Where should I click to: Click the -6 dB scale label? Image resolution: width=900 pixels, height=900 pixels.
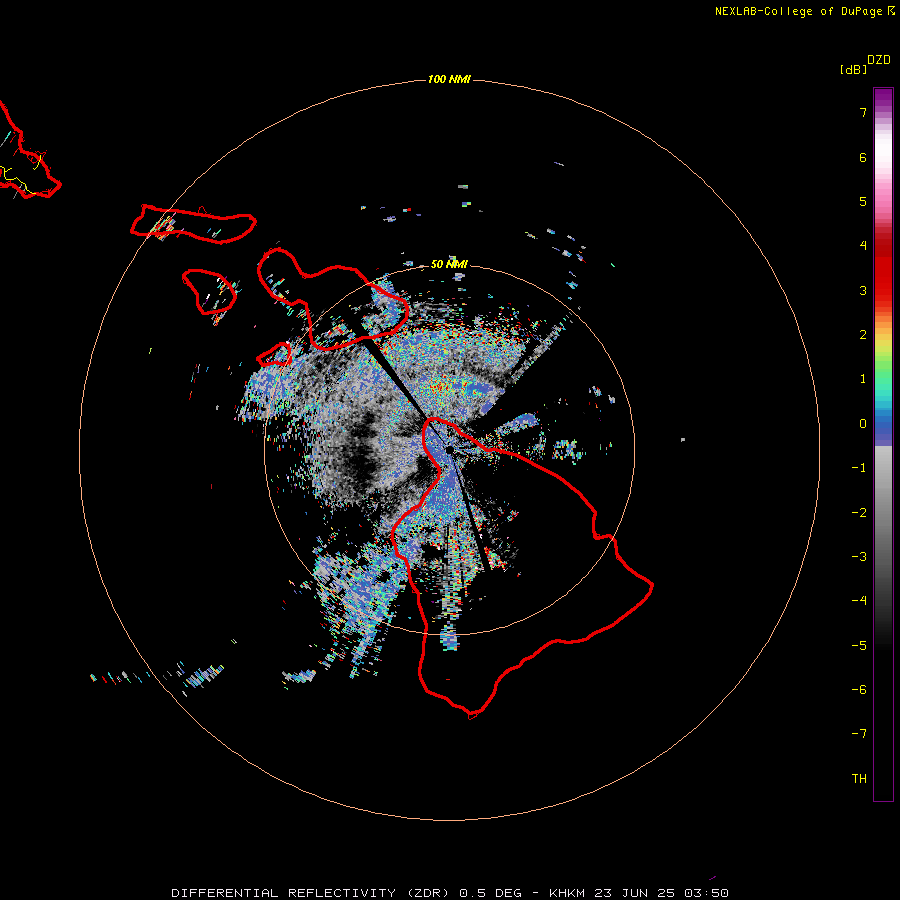coord(859,690)
